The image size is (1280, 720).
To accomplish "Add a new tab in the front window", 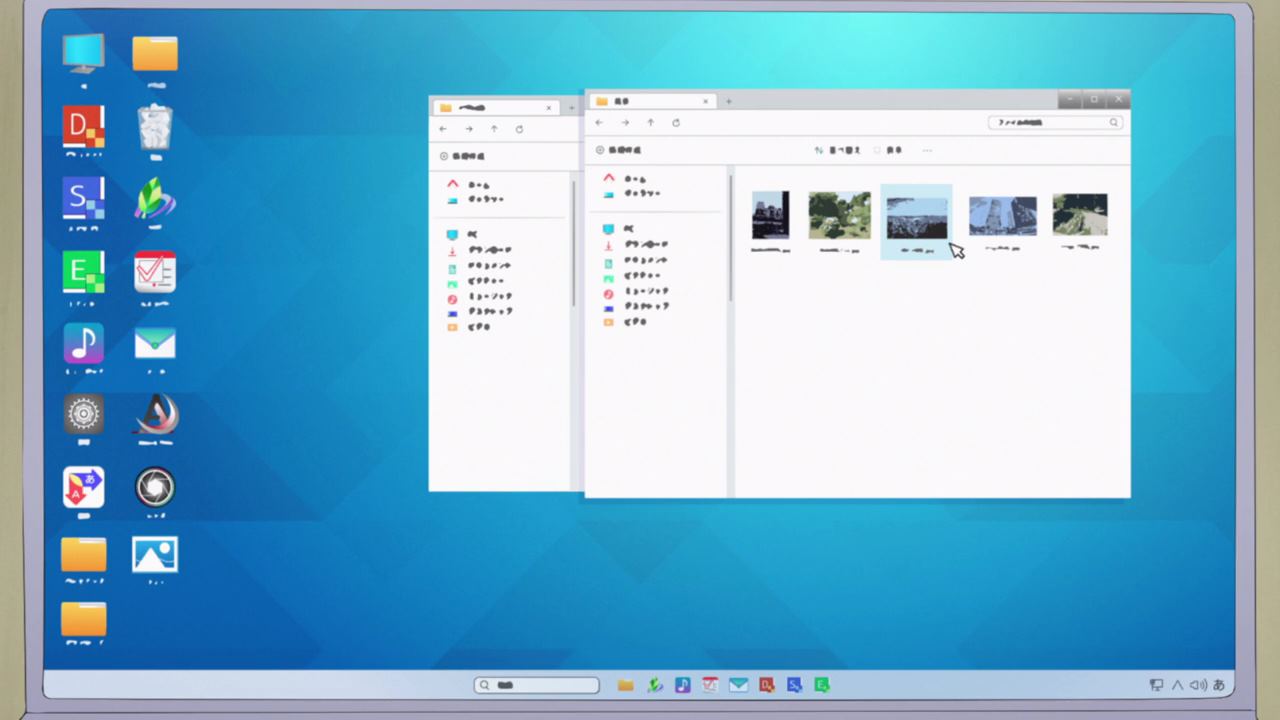I will (729, 101).
